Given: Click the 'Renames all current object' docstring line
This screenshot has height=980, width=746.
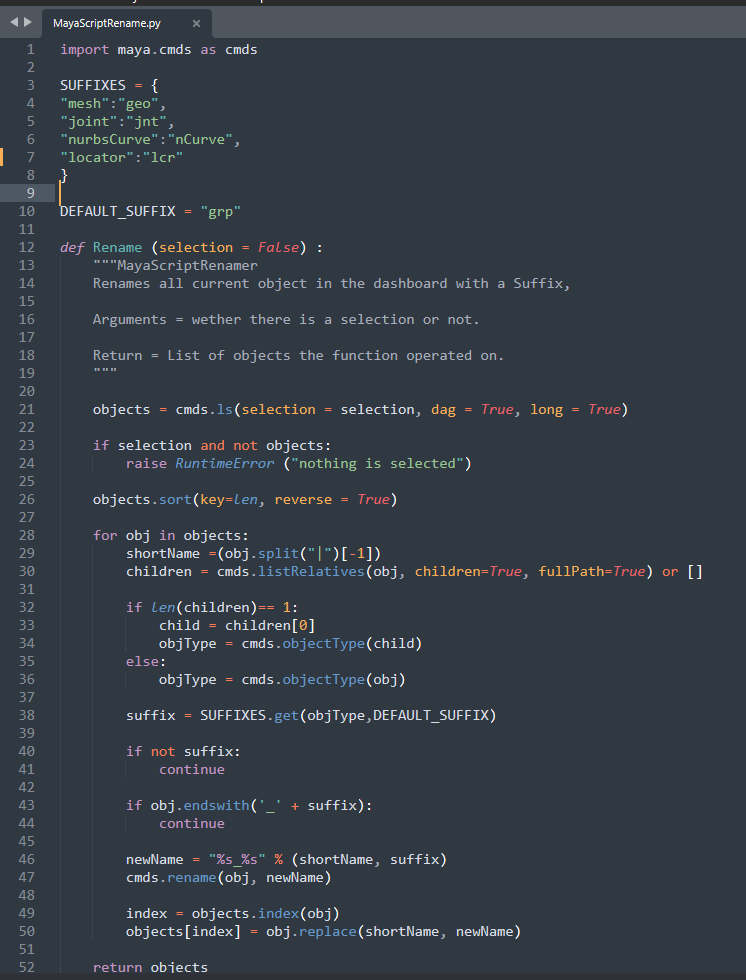Looking at the screenshot, I should click(x=332, y=283).
